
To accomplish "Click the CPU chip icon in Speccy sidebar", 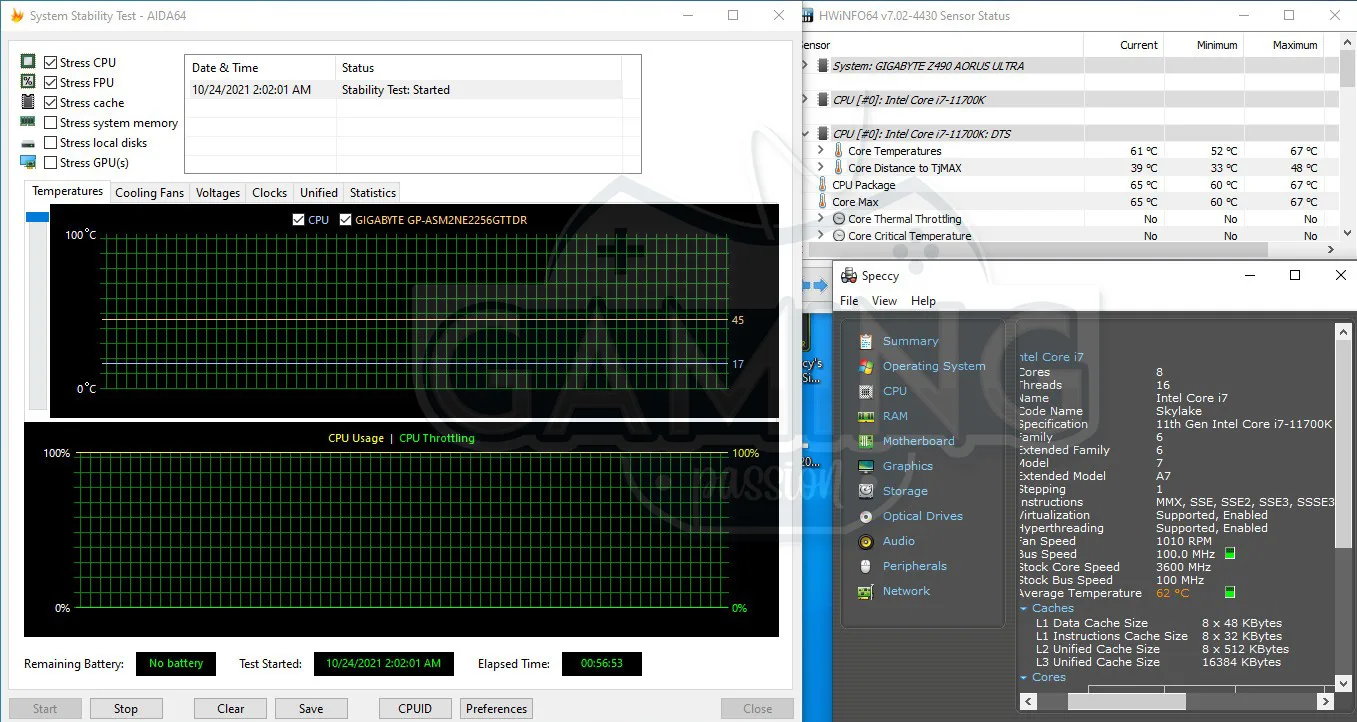I will click(866, 391).
